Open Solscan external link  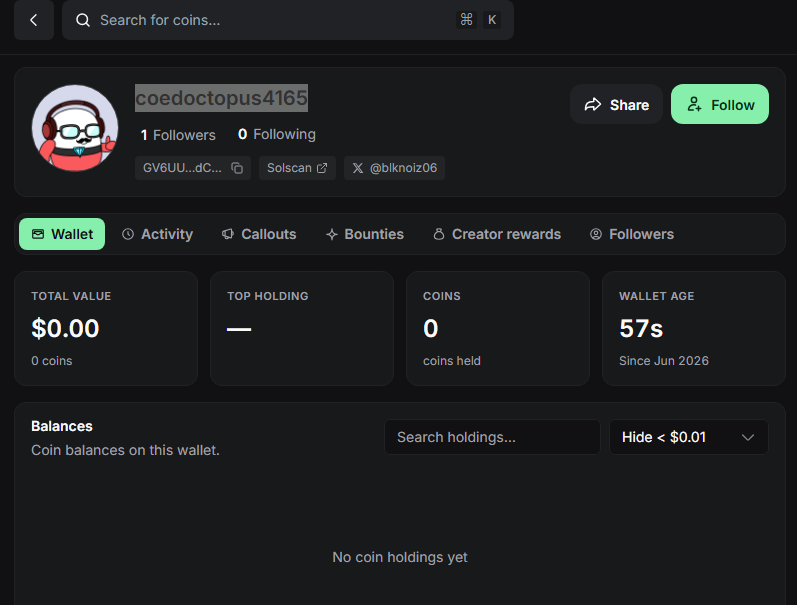297,168
